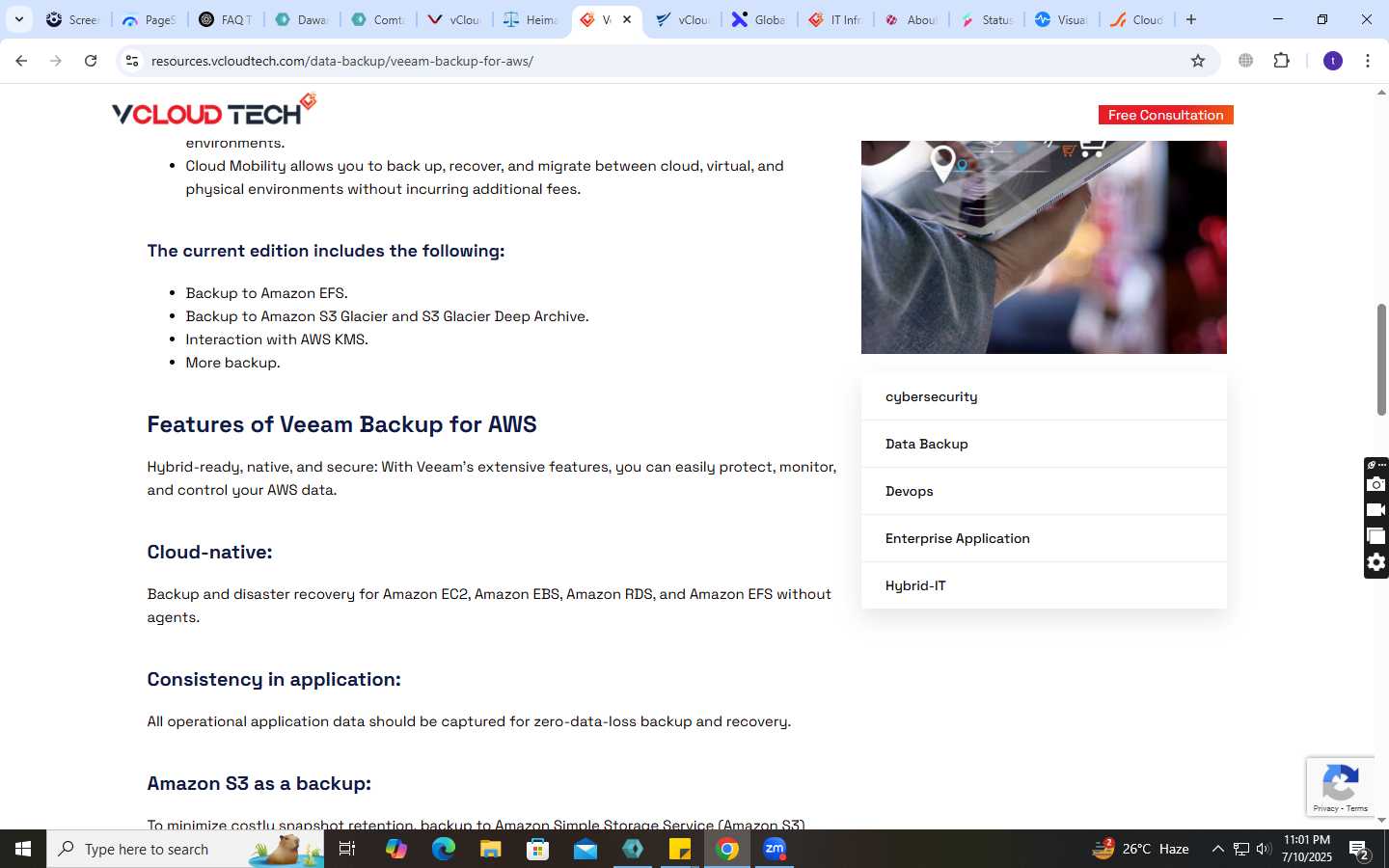Click the sidebar article image thumbnail

coord(1044,247)
